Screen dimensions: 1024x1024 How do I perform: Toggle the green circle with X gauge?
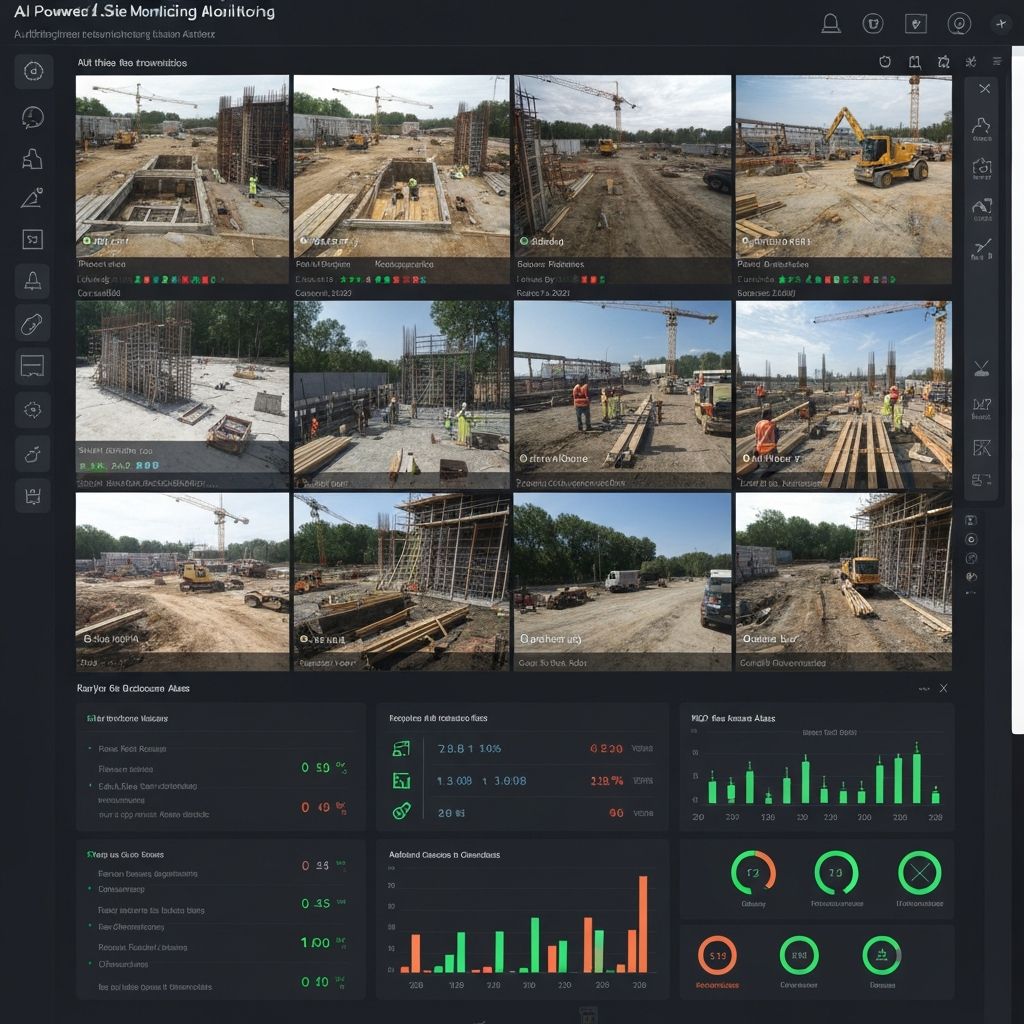tap(919, 872)
